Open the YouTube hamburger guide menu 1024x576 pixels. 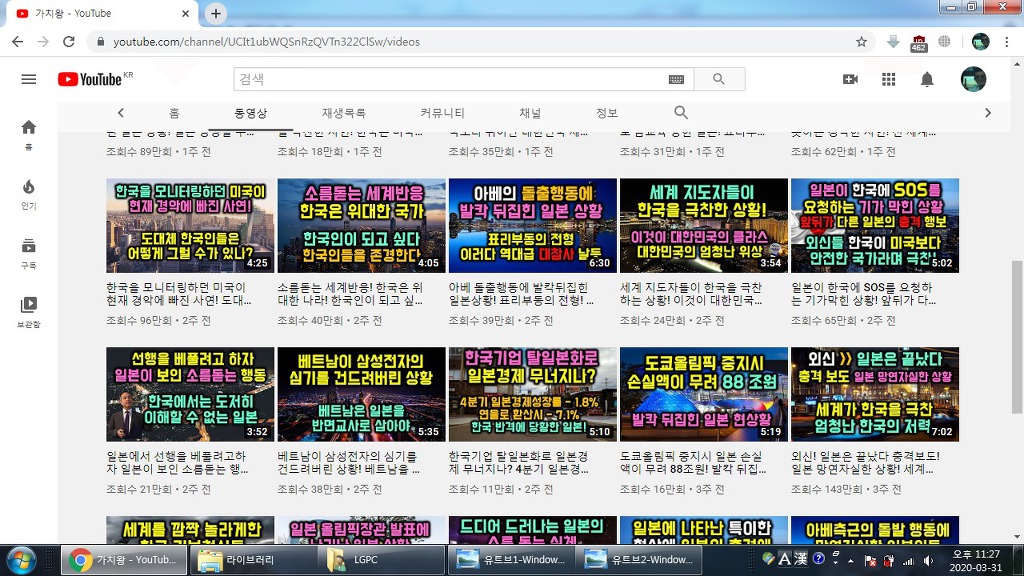[28, 79]
